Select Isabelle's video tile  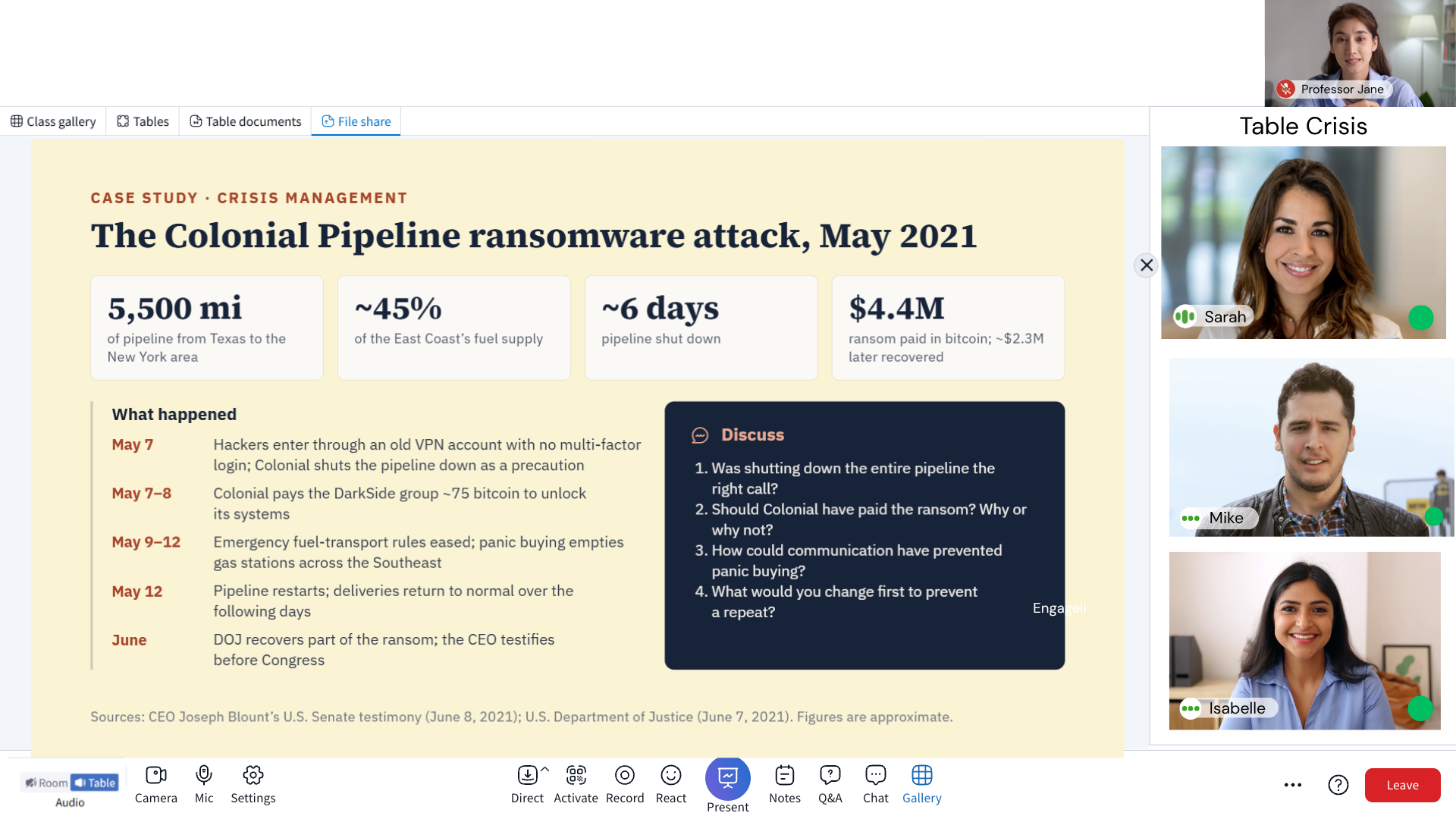pyautogui.click(x=1304, y=641)
